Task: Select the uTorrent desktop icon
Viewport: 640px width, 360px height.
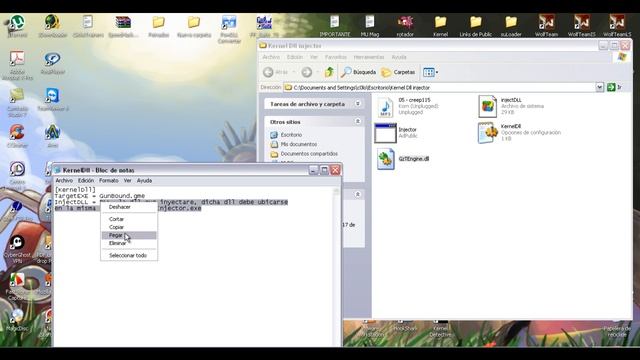Action: click(17, 27)
